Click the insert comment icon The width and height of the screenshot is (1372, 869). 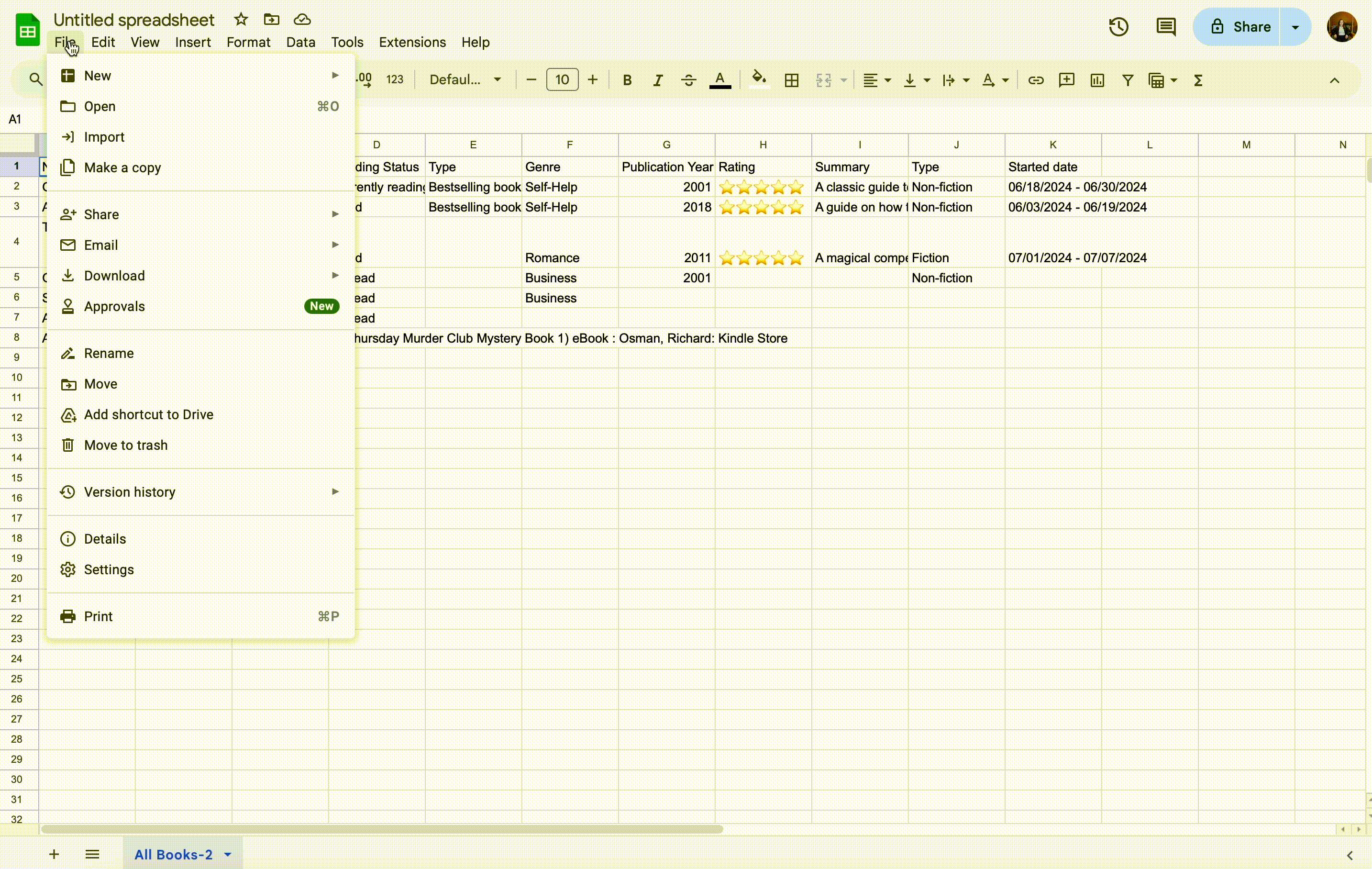coord(1067,80)
